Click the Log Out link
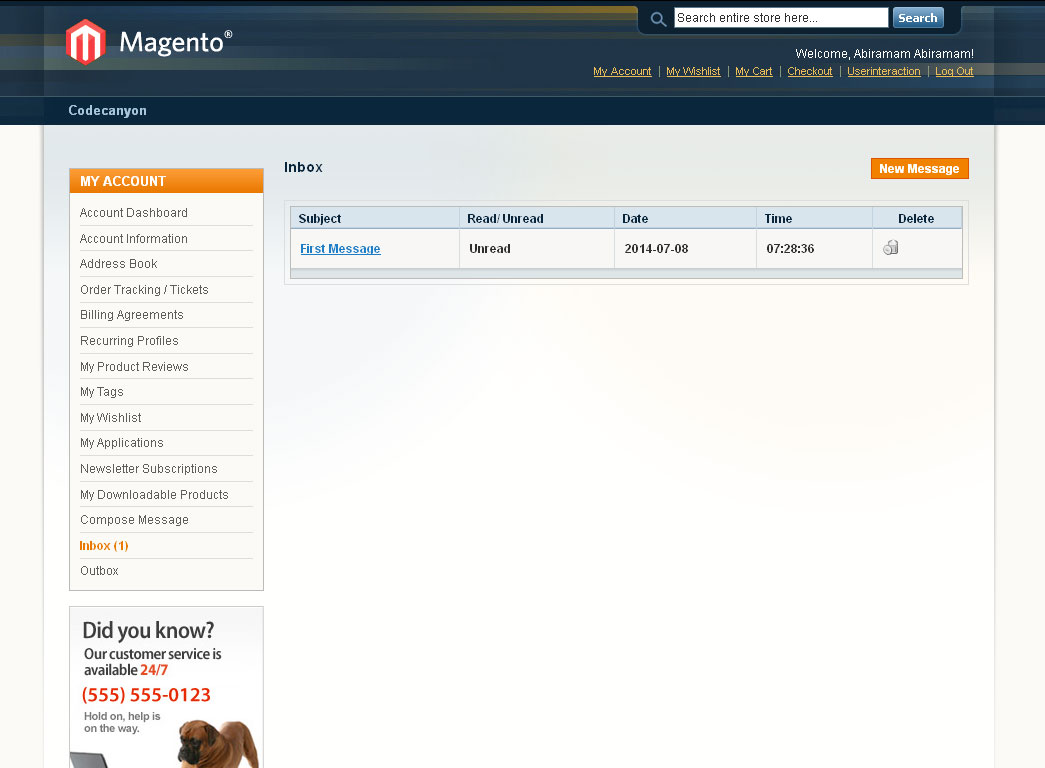 point(954,72)
